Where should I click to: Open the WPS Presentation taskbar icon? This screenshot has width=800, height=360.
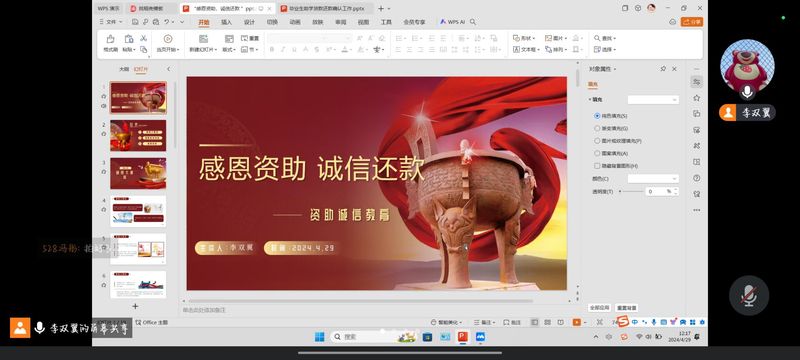click(463, 337)
